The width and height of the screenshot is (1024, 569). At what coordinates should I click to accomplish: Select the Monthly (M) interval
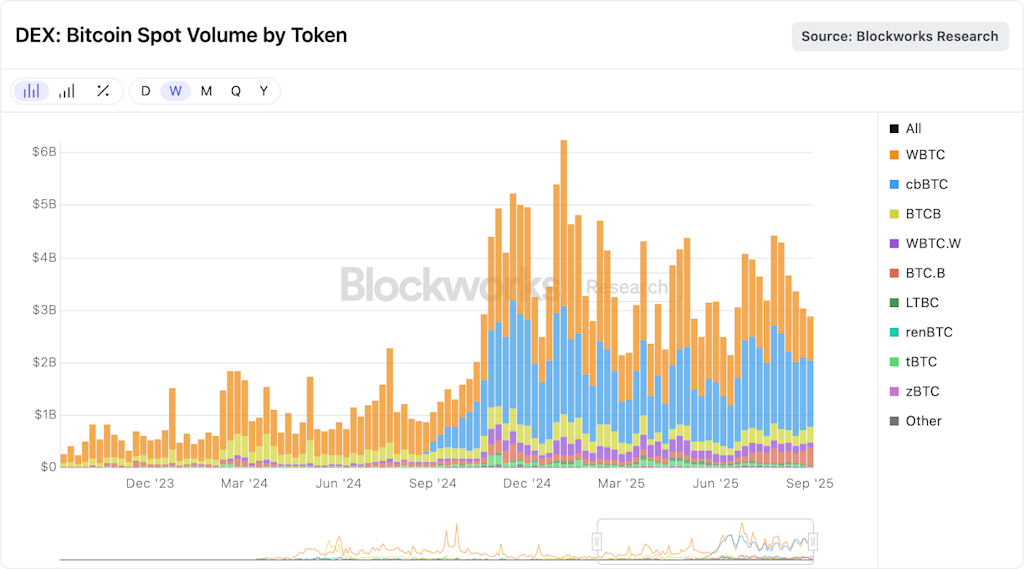click(206, 91)
